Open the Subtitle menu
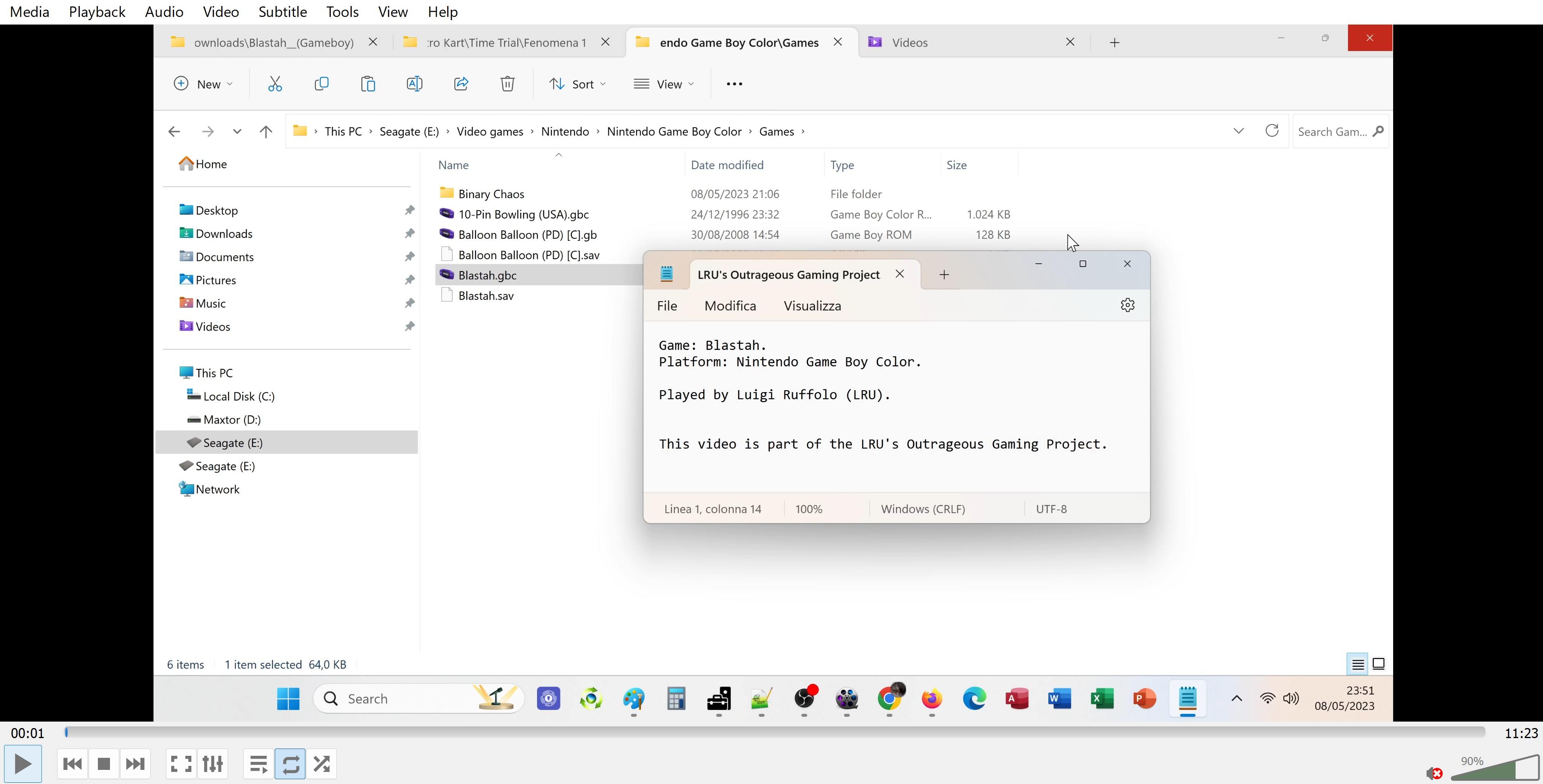This screenshot has height=784, width=1543. point(282,12)
